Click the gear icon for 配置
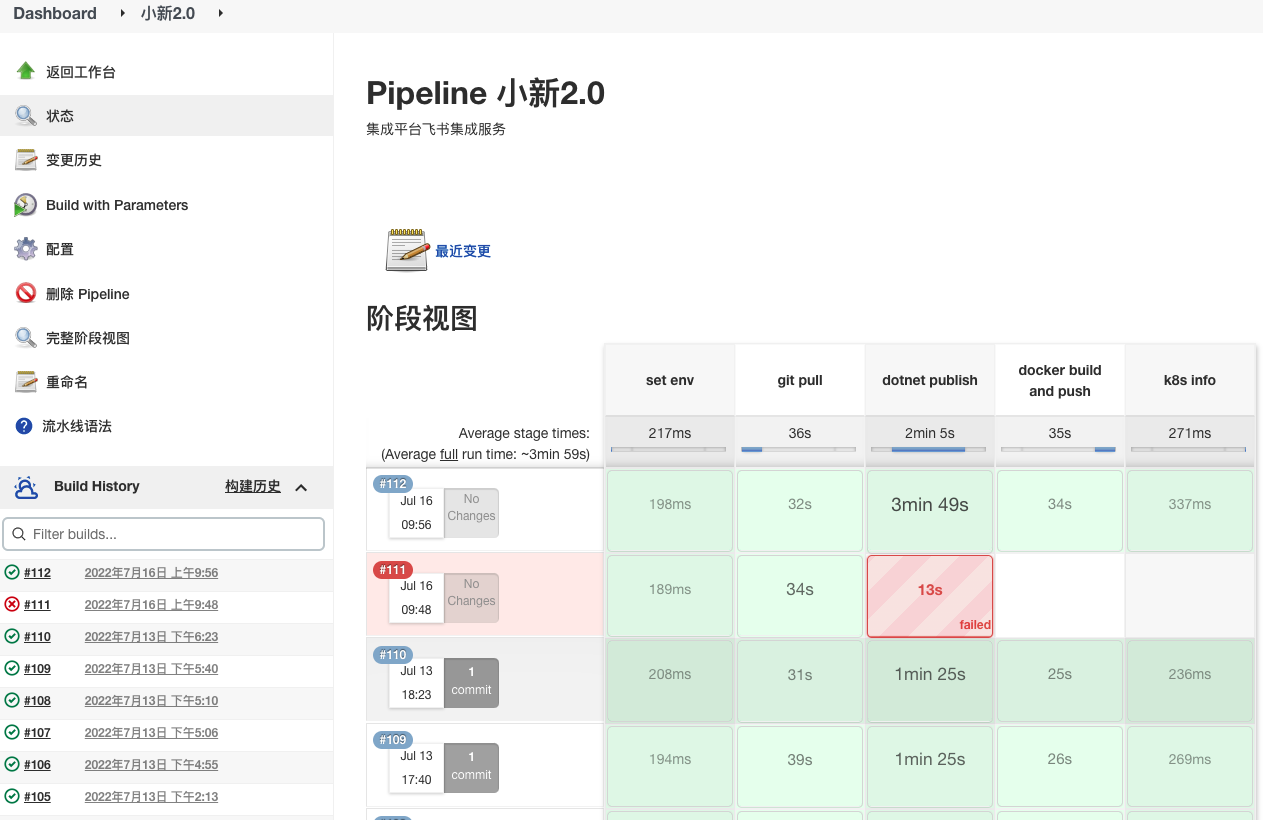 click(25, 249)
